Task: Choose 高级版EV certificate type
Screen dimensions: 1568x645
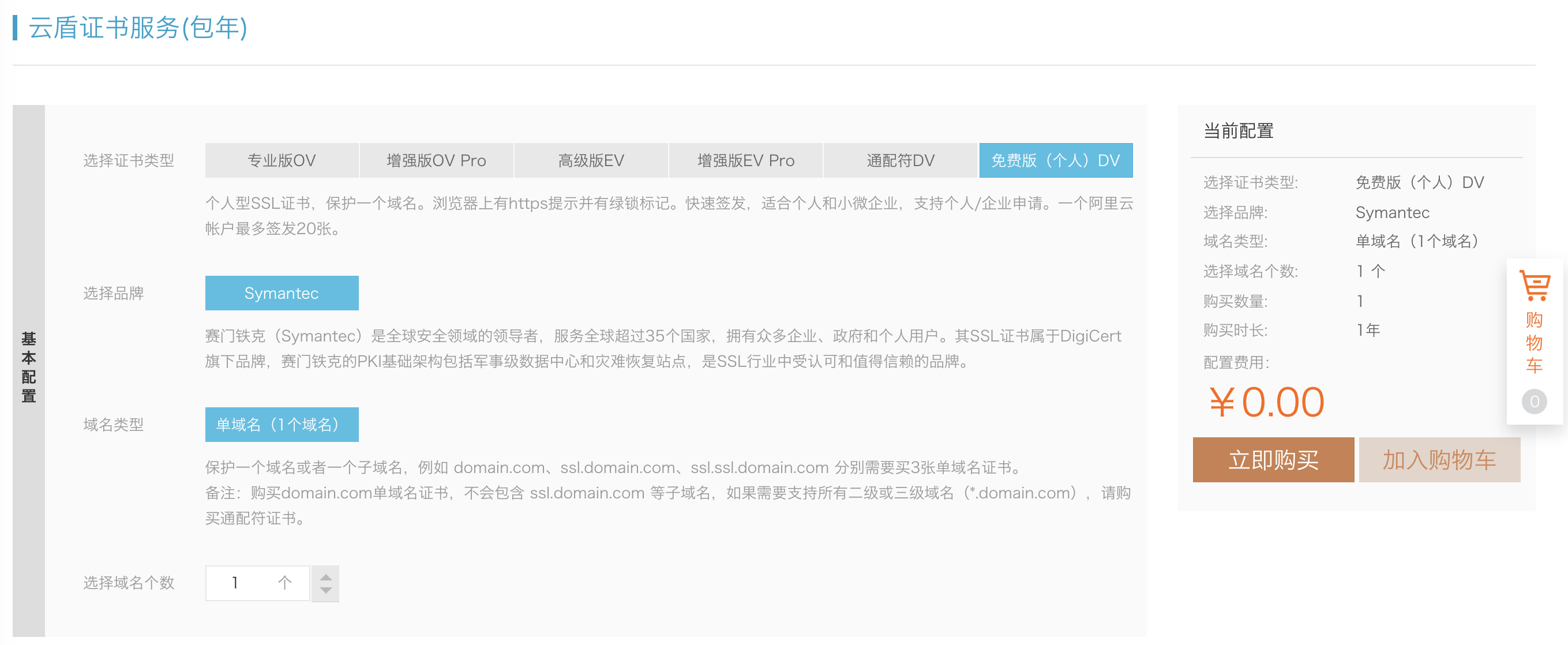Action: point(591,160)
